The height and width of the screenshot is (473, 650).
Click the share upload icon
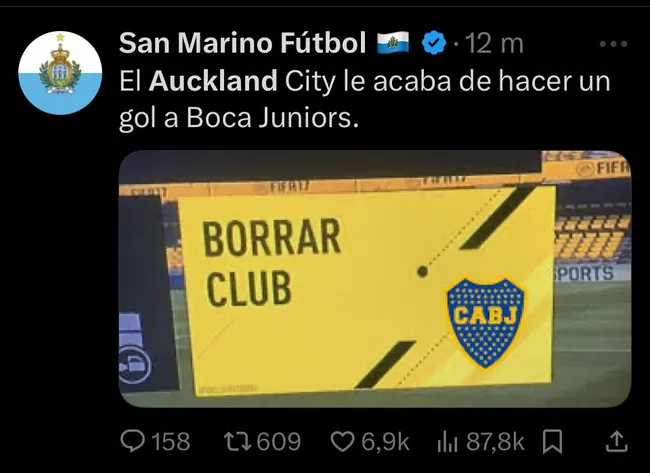(x=616, y=441)
